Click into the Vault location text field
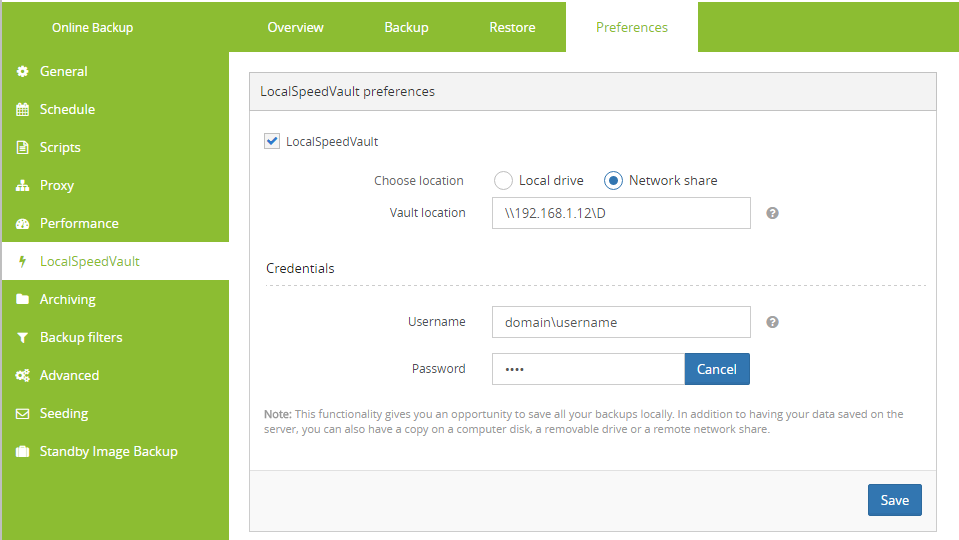The image size is (959, 540). pyautogui.click(x=620, y=213)
